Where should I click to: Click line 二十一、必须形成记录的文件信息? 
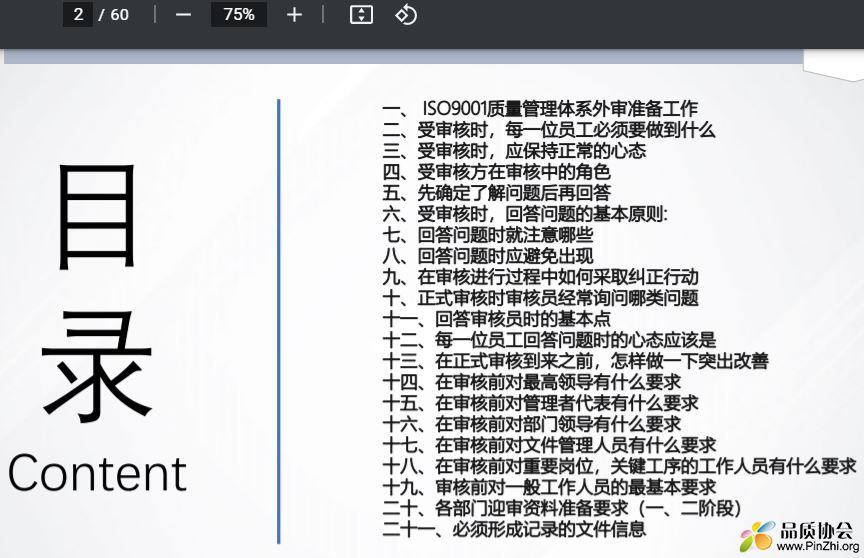point(514,529)
